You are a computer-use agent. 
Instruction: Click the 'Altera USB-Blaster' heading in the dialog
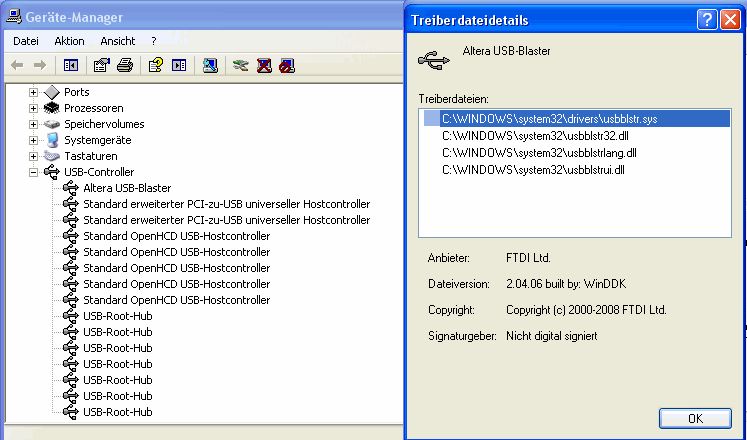click(x=506, y=51)
